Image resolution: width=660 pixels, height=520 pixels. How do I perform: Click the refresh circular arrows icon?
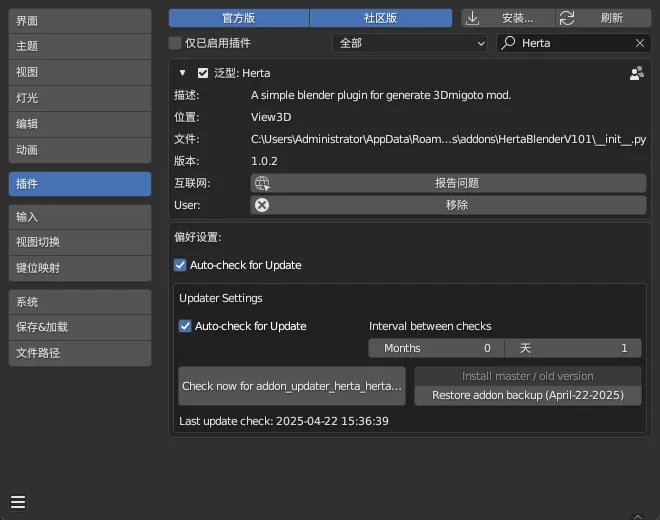click(x=567, y=18)
